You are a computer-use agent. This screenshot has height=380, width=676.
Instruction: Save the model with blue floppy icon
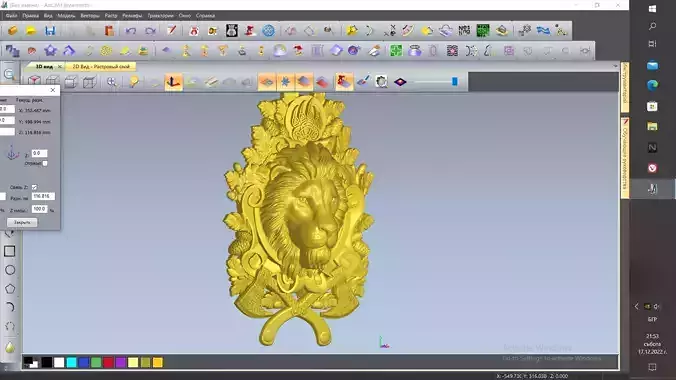(x=50, y=31)
